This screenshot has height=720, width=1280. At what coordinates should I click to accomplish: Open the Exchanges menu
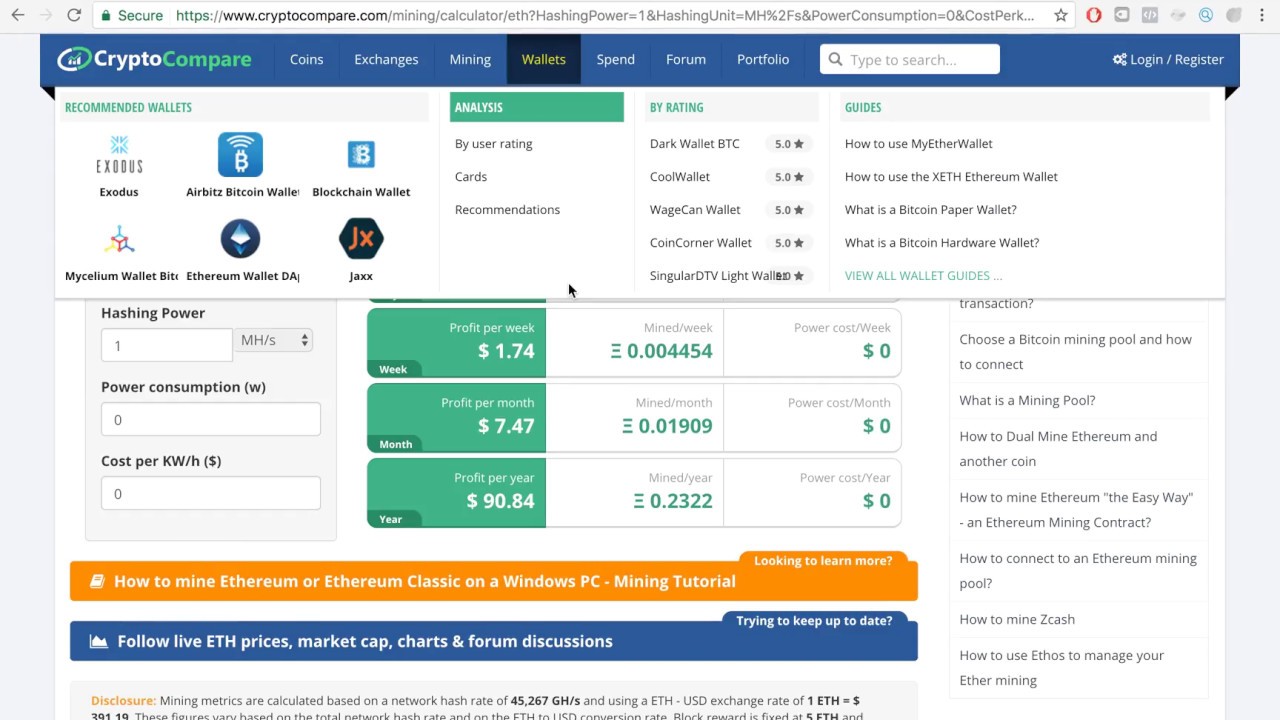(x=386, y=59)
